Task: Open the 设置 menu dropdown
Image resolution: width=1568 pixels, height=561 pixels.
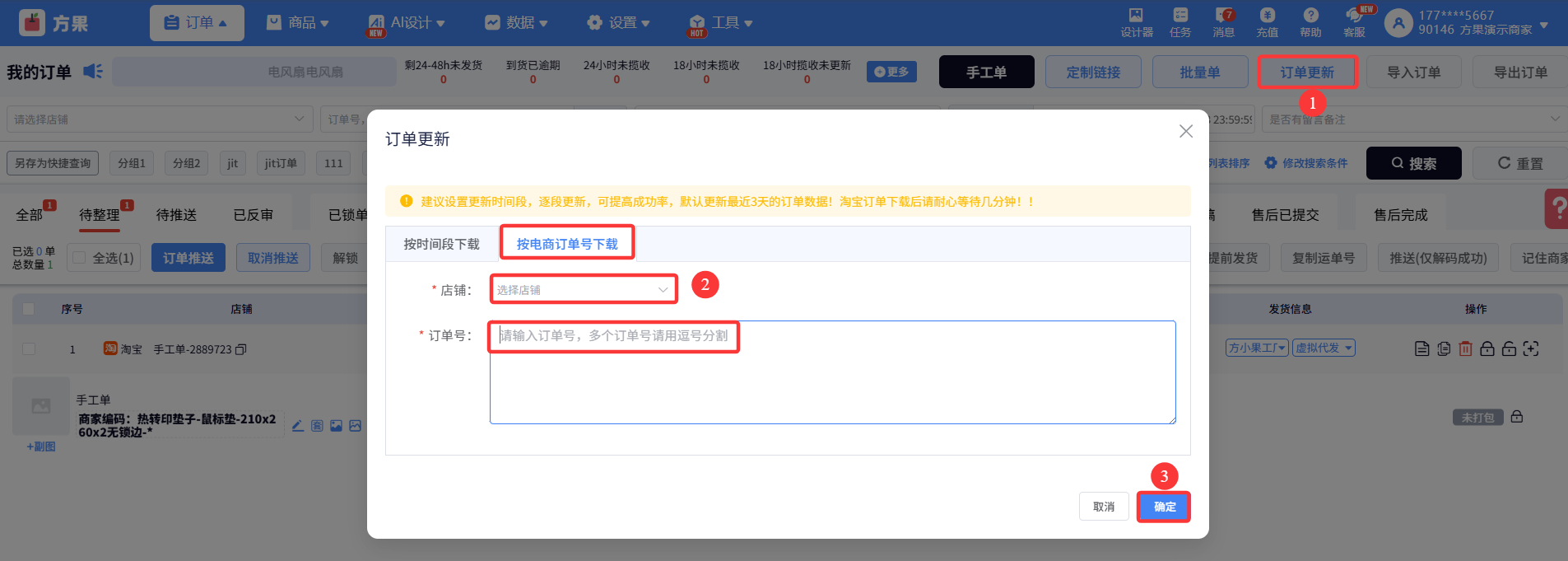Action: 618,23
